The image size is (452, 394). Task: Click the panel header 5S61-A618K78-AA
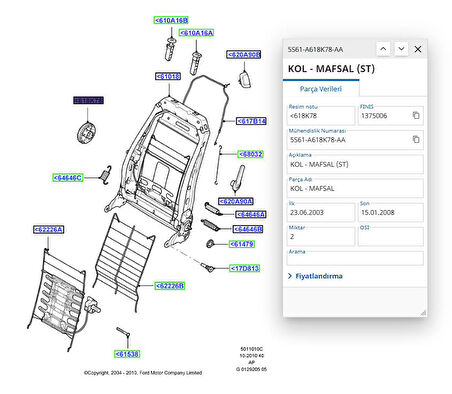[315, 50]
